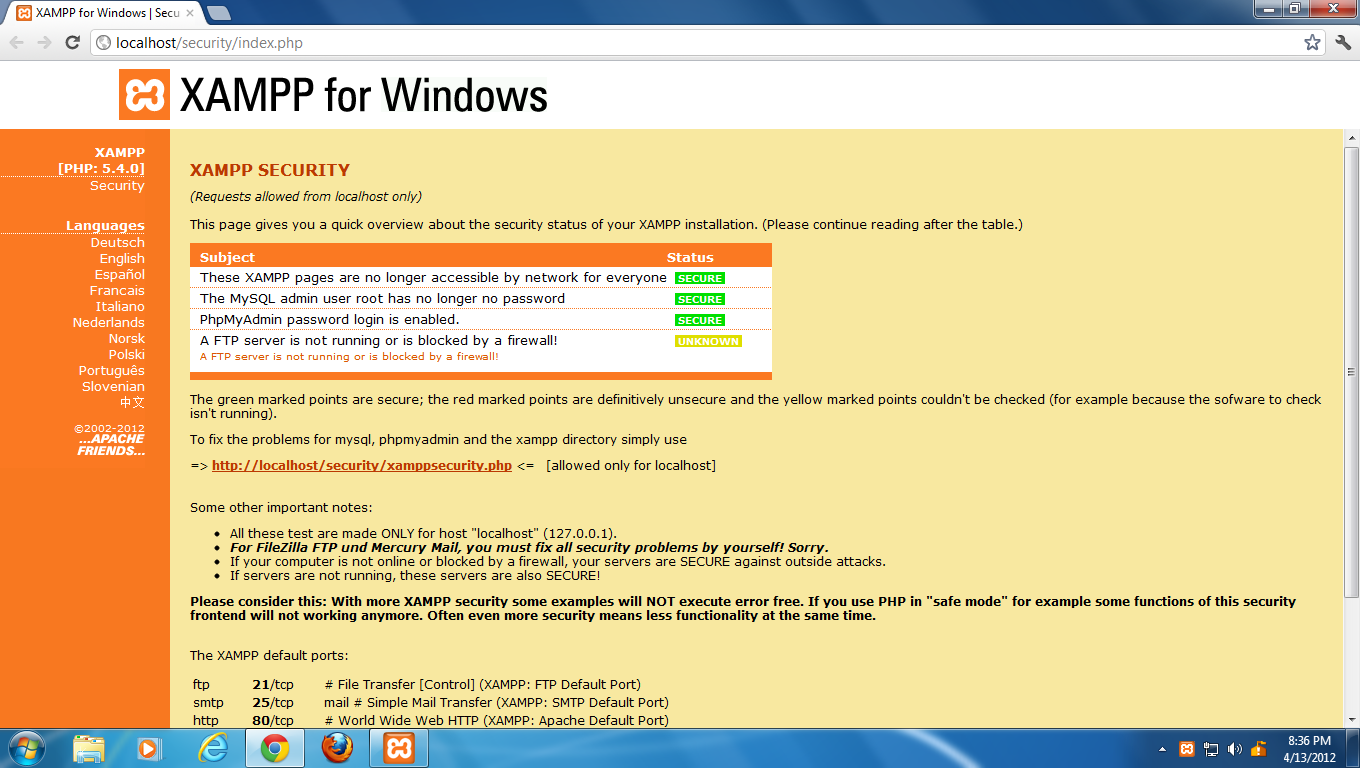Click the "PhpMyAdmin password login is enabled." row
Image resolution: width=1360 pixels, height=768 pixels.
coord(480,320)
